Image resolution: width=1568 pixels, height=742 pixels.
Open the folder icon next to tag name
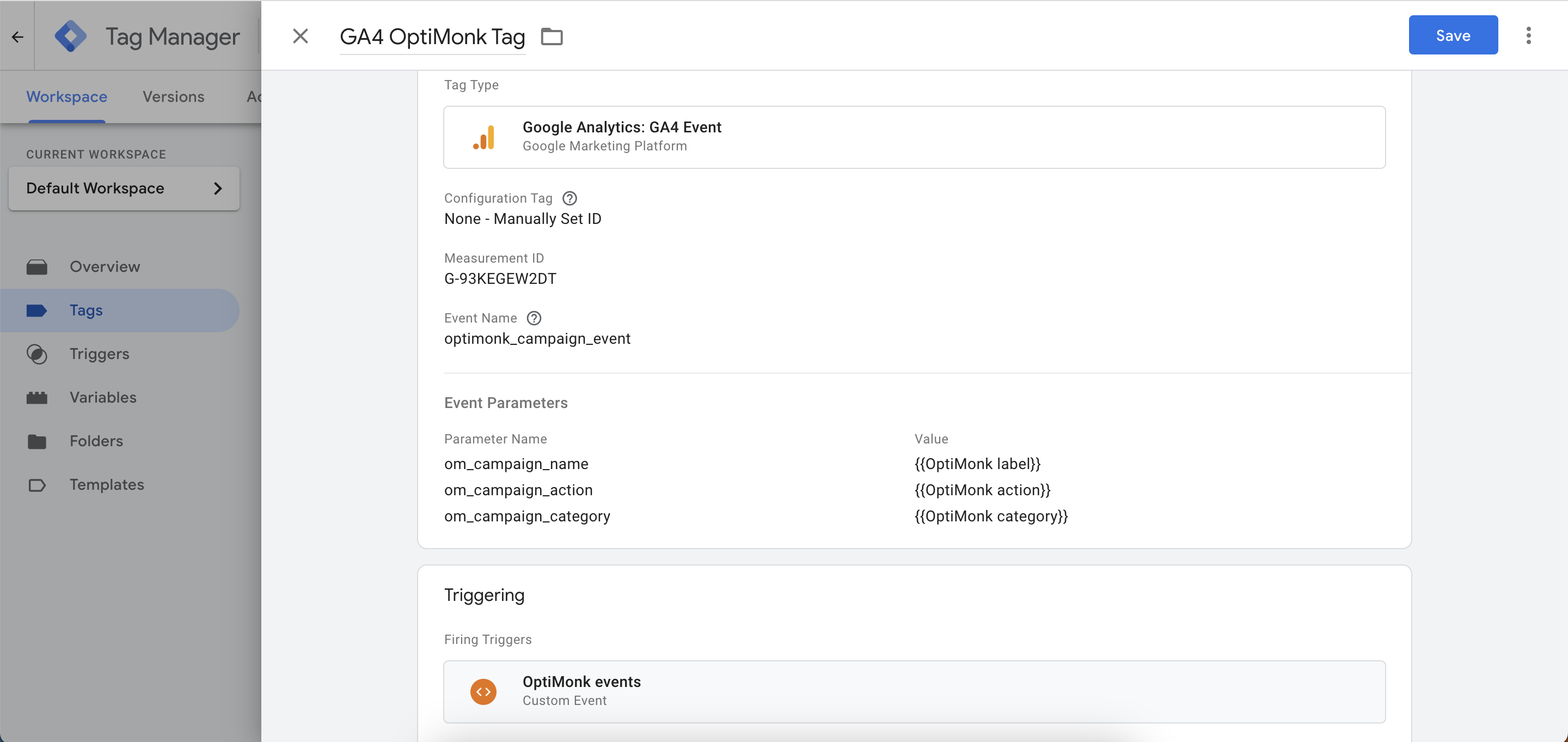click(x=552, y=37)
